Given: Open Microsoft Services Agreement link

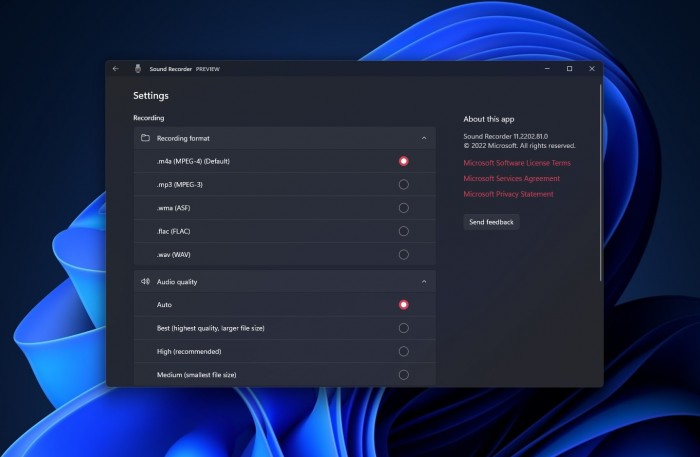Looking at the screenshot, I should coord(512,179).
